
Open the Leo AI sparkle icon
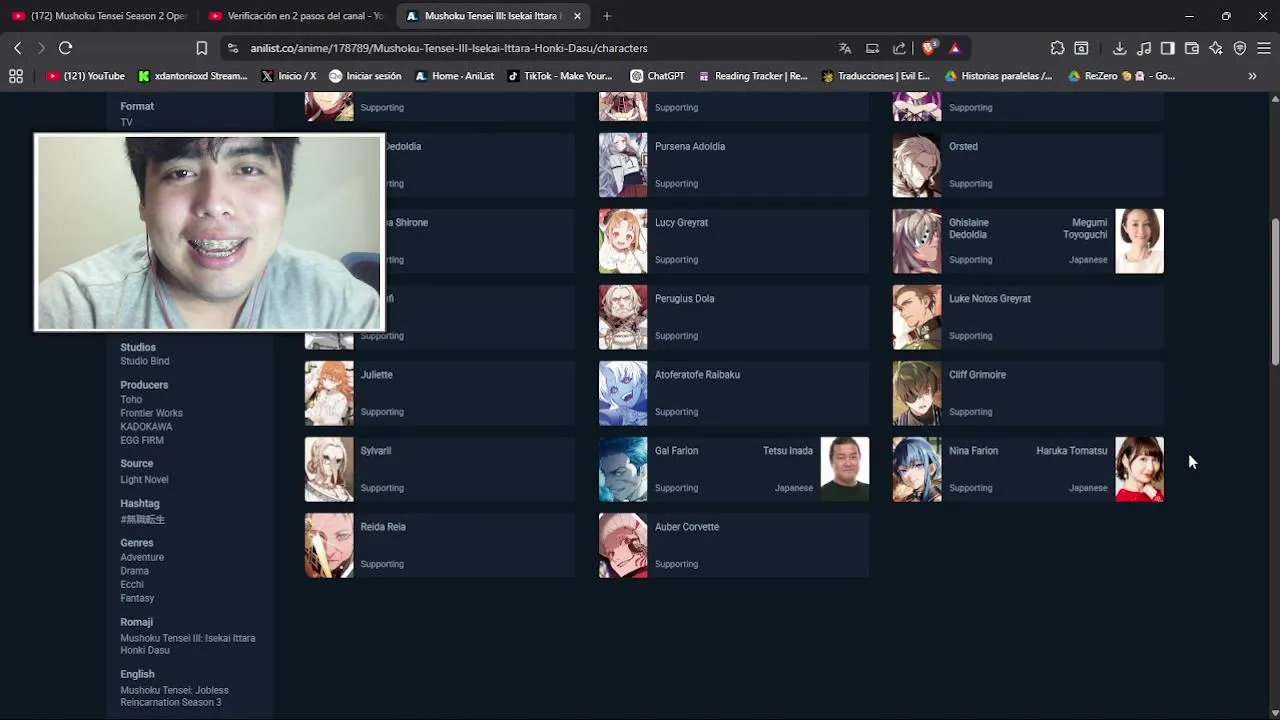click(x=1216, y=48)
